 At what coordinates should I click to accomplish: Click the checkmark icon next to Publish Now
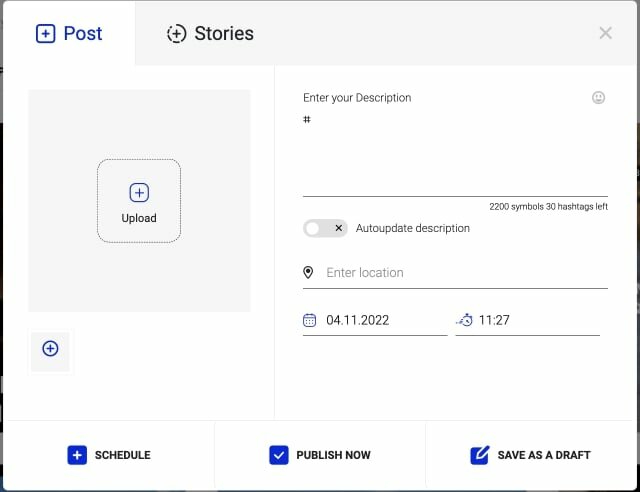pyautogui.click(x=279, y=455)
